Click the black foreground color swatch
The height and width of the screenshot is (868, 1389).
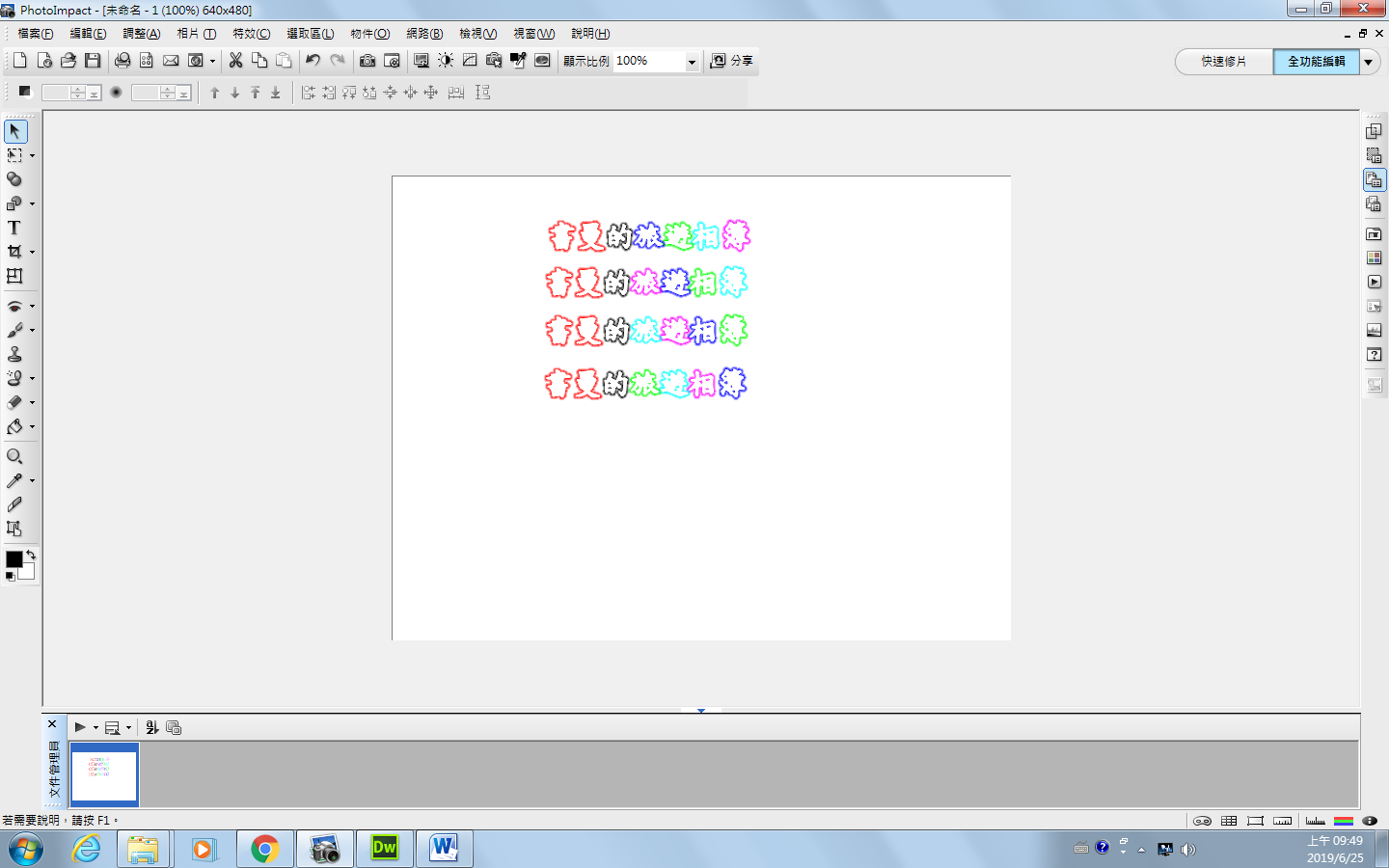click(14, 559)
